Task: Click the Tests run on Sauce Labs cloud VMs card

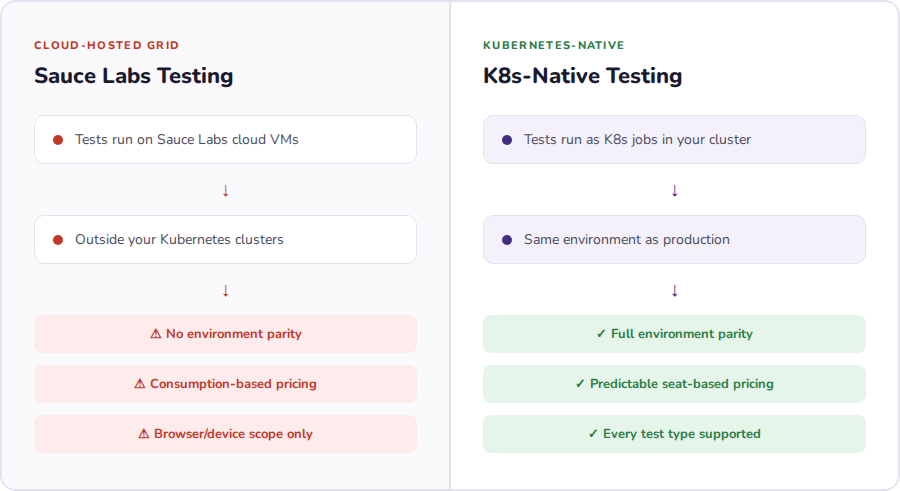Action: [x=225, y=140]
